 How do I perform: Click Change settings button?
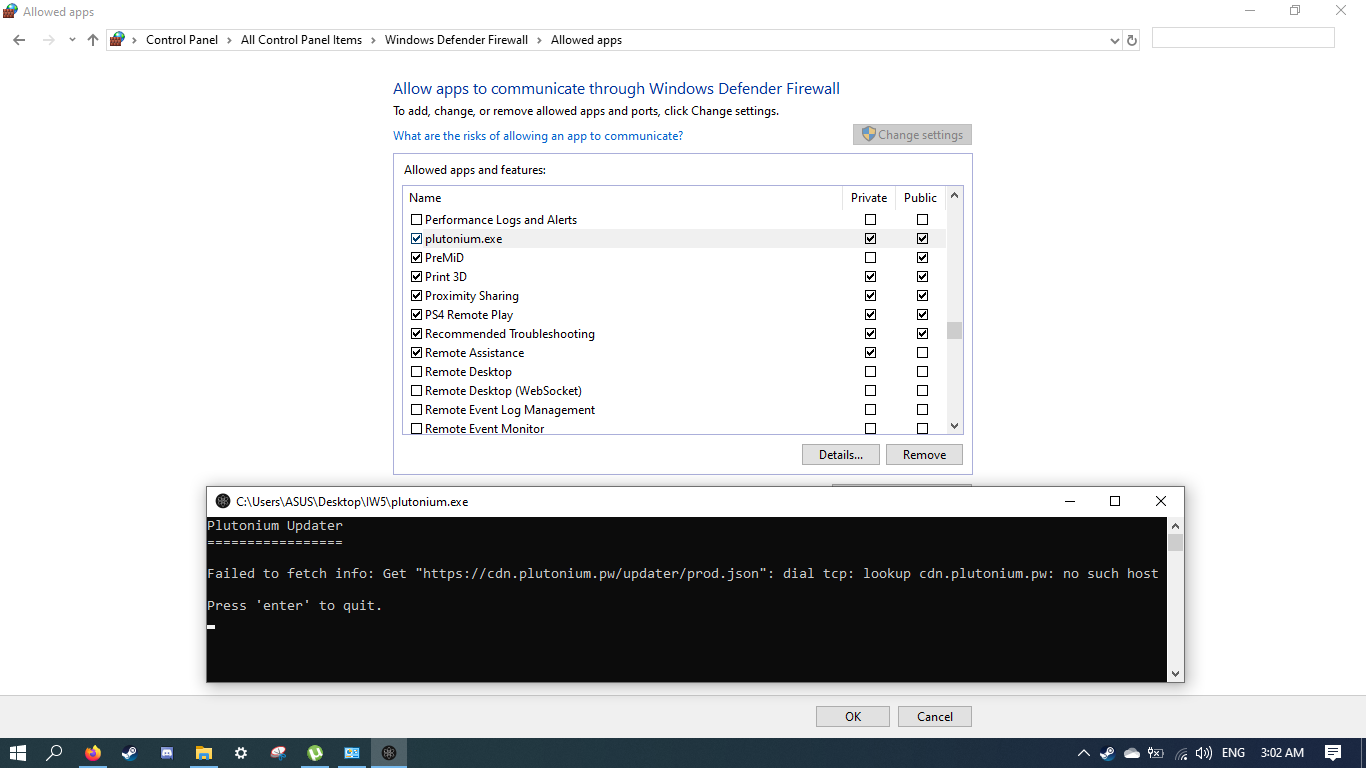(x=912, y=135)
